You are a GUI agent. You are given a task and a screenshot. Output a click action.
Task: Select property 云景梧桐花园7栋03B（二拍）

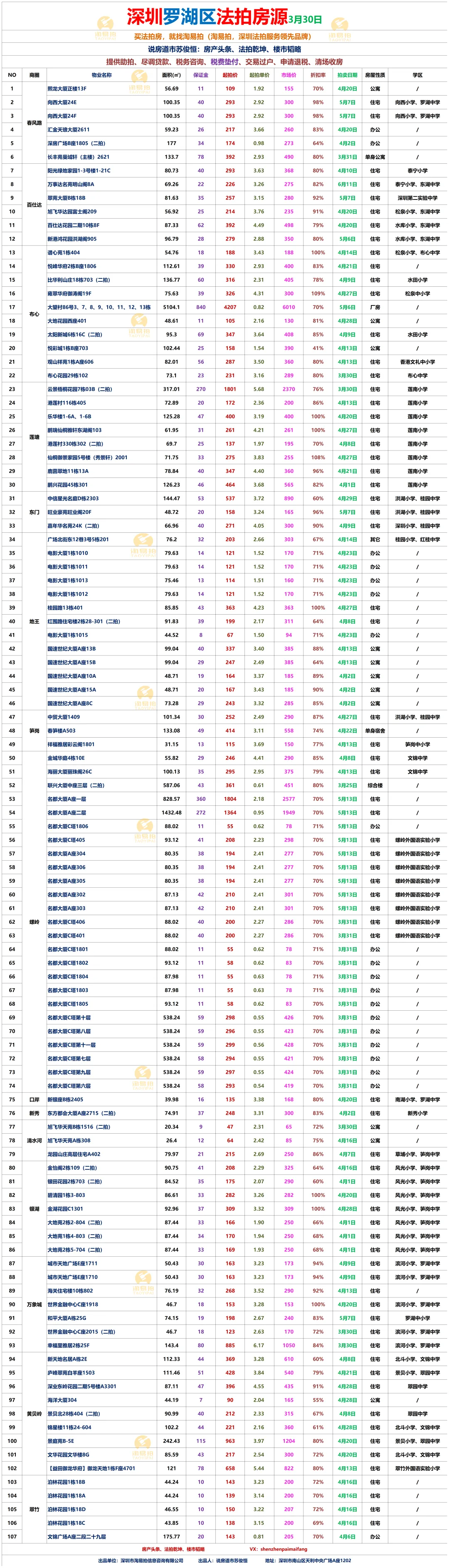[x=80, y=389]
